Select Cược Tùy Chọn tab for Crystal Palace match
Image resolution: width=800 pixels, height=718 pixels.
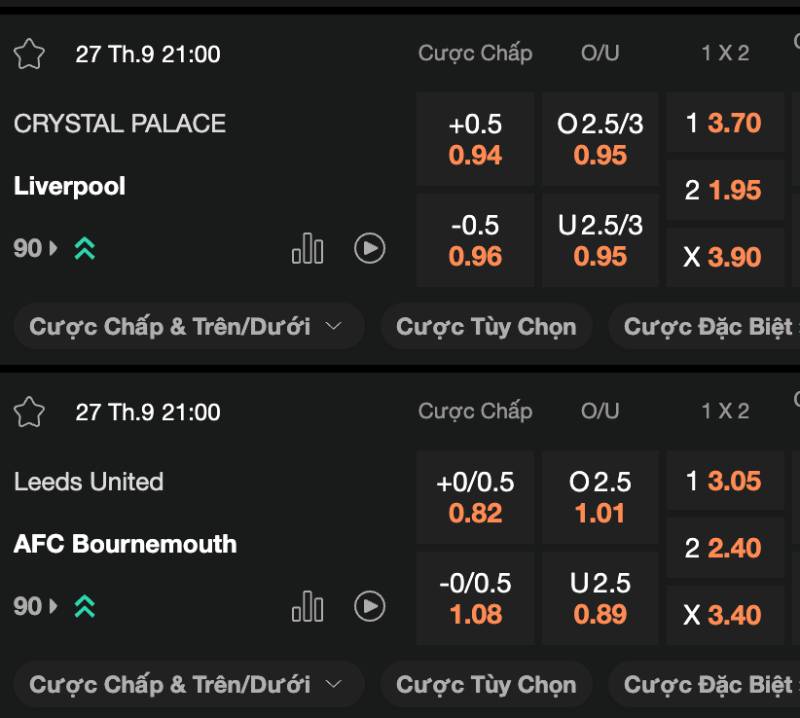[x=486, y=327]
